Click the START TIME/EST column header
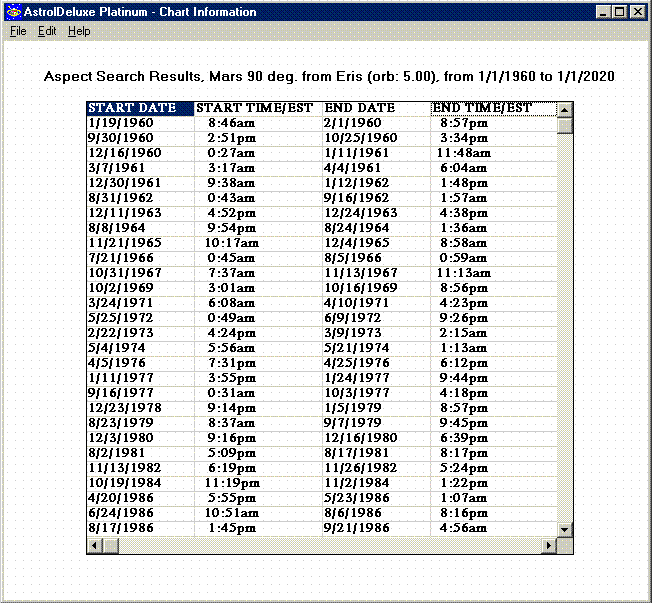 pos(258,108)
